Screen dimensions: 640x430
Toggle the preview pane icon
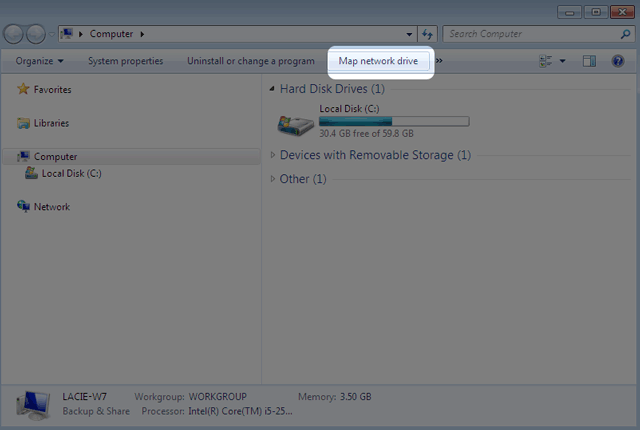tap(589, 61)
